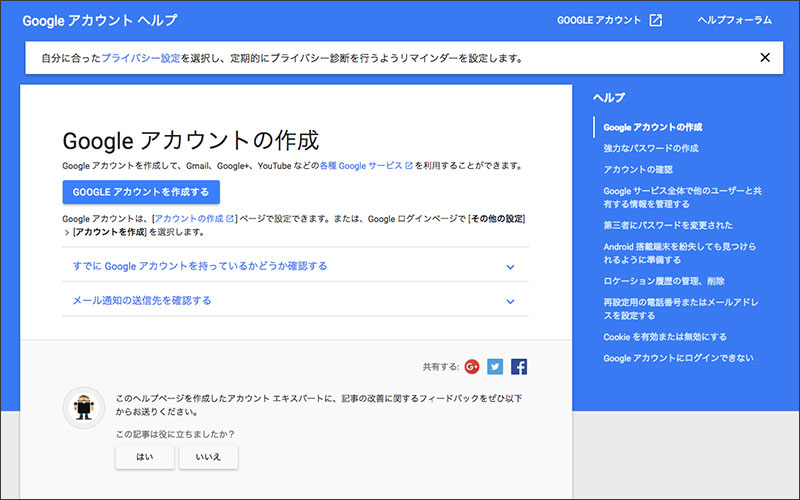Open Google サービス全体で他のユーザーと共有する情報を管理する
Viewport: 800px width, 500px height.
pos(683,197)
